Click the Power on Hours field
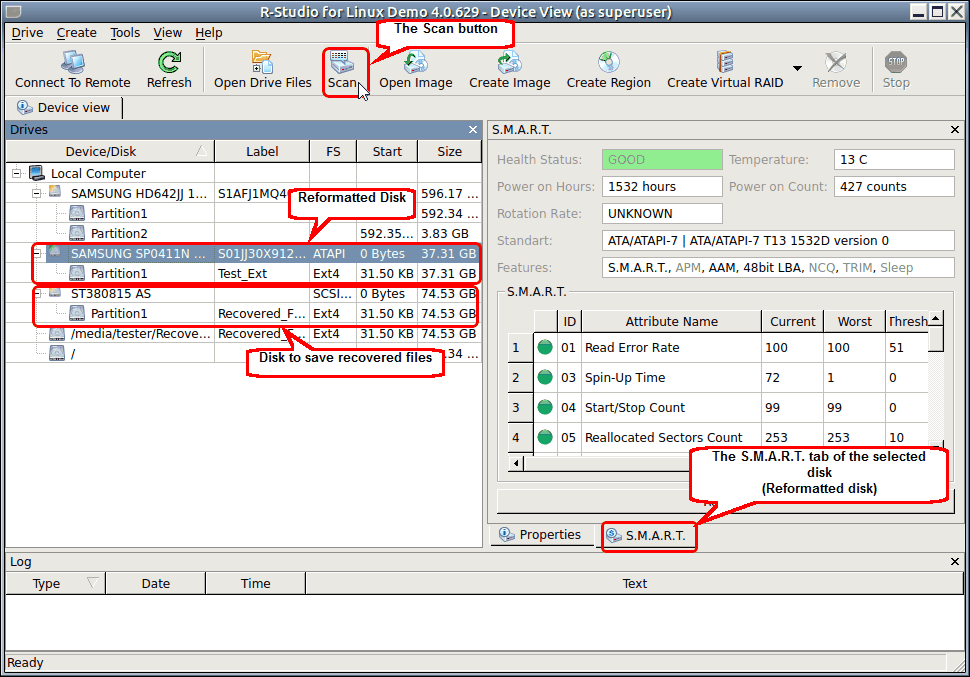Image resolution: width=970 pixels, height=677 pixels. tap(662, 186)
